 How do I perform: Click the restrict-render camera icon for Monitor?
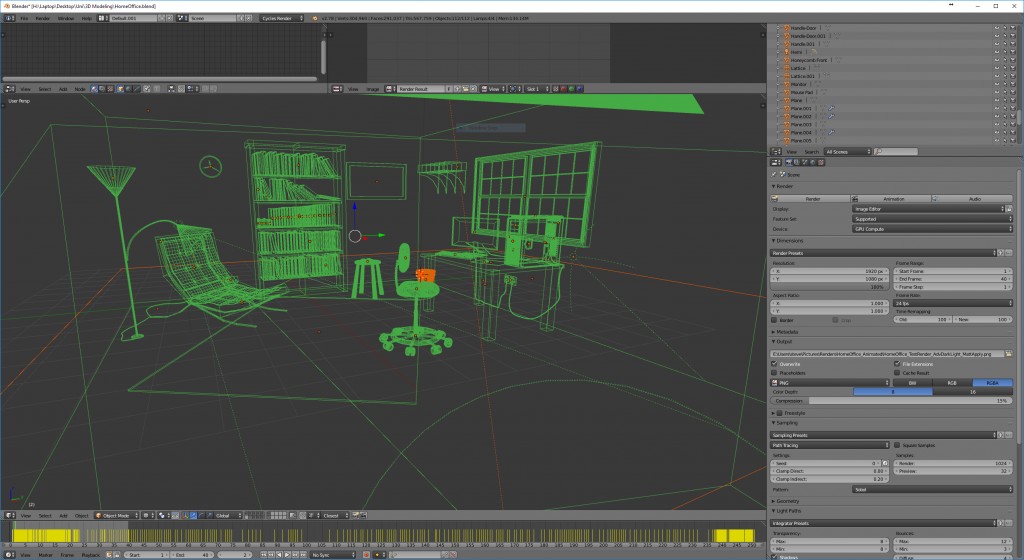click(x=1014, y=84)
